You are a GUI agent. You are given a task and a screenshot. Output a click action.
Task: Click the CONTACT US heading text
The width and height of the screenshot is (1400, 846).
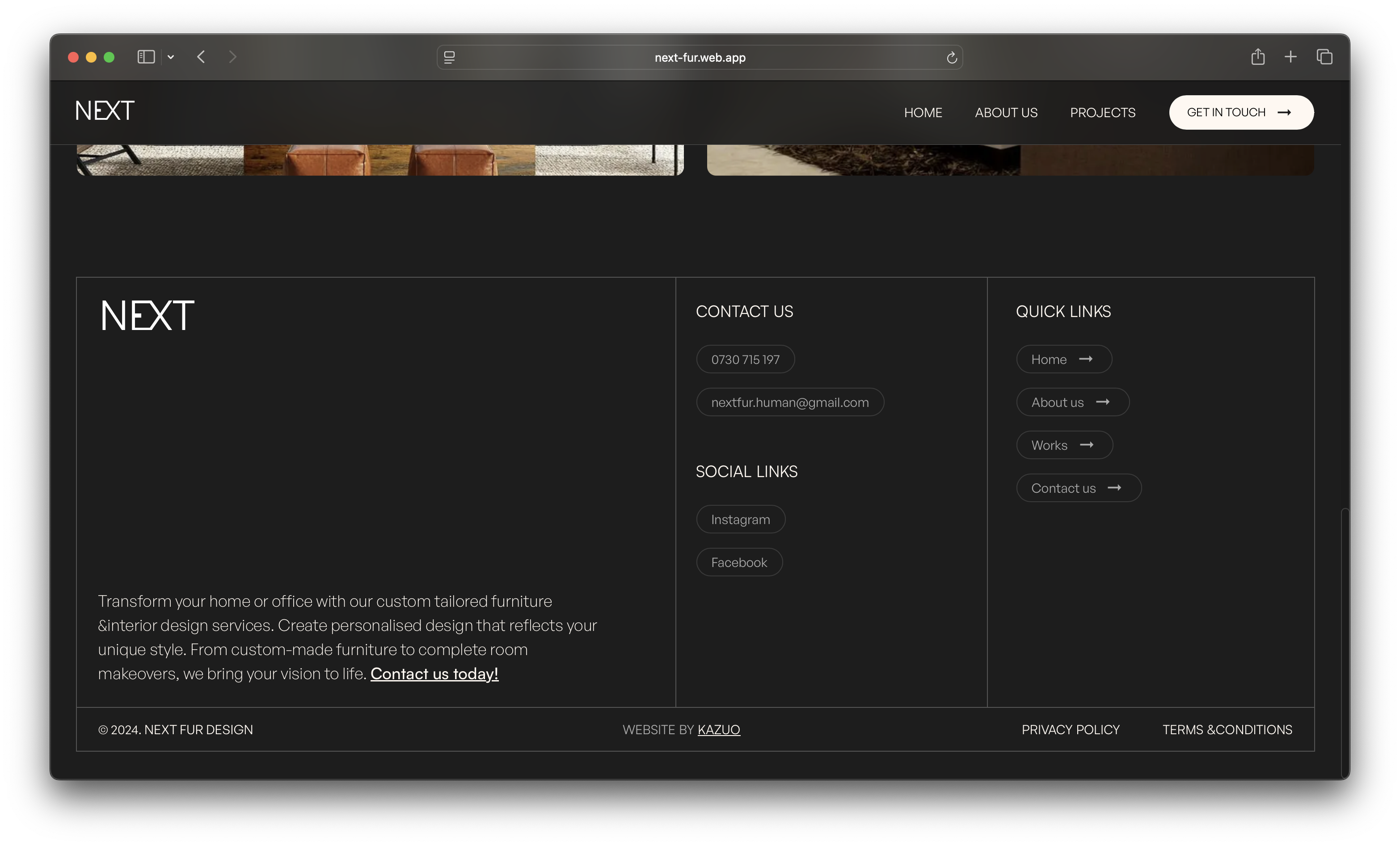tap(744, 312)
